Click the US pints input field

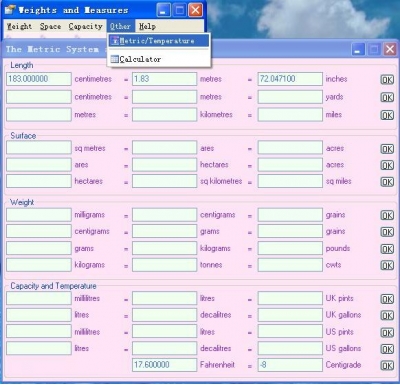coord(290,332)
